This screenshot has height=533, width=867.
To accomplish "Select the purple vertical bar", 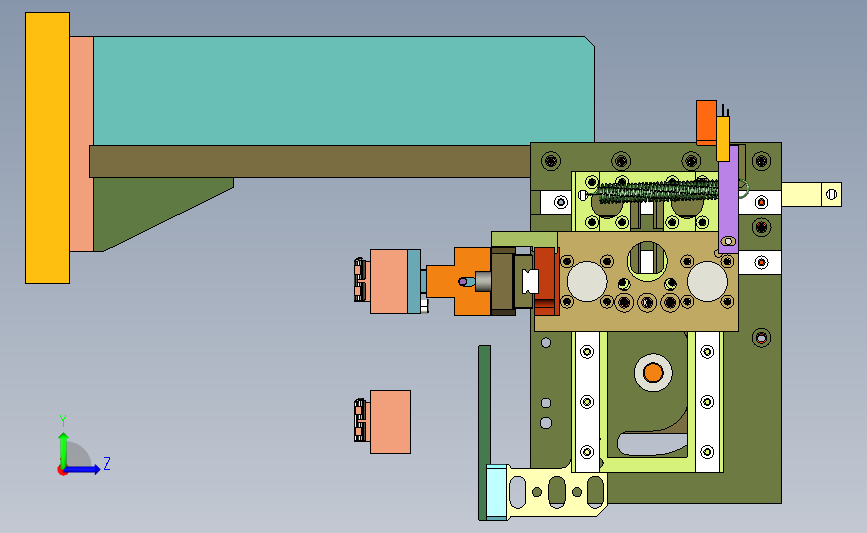I will pos(728,199).
